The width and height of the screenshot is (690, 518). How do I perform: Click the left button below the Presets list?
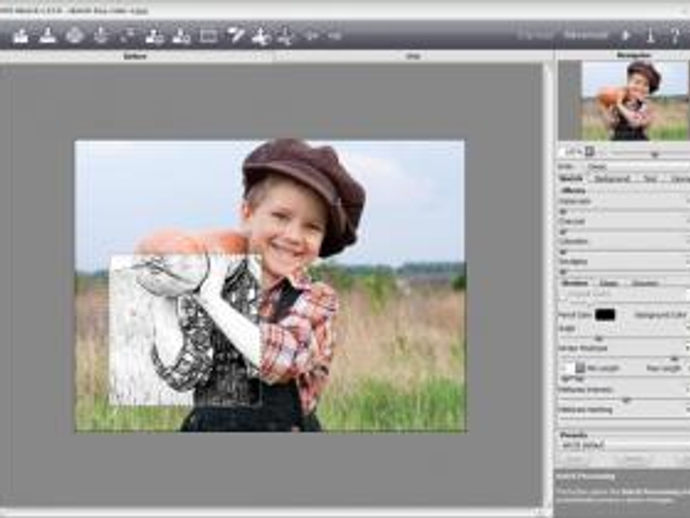574,459
